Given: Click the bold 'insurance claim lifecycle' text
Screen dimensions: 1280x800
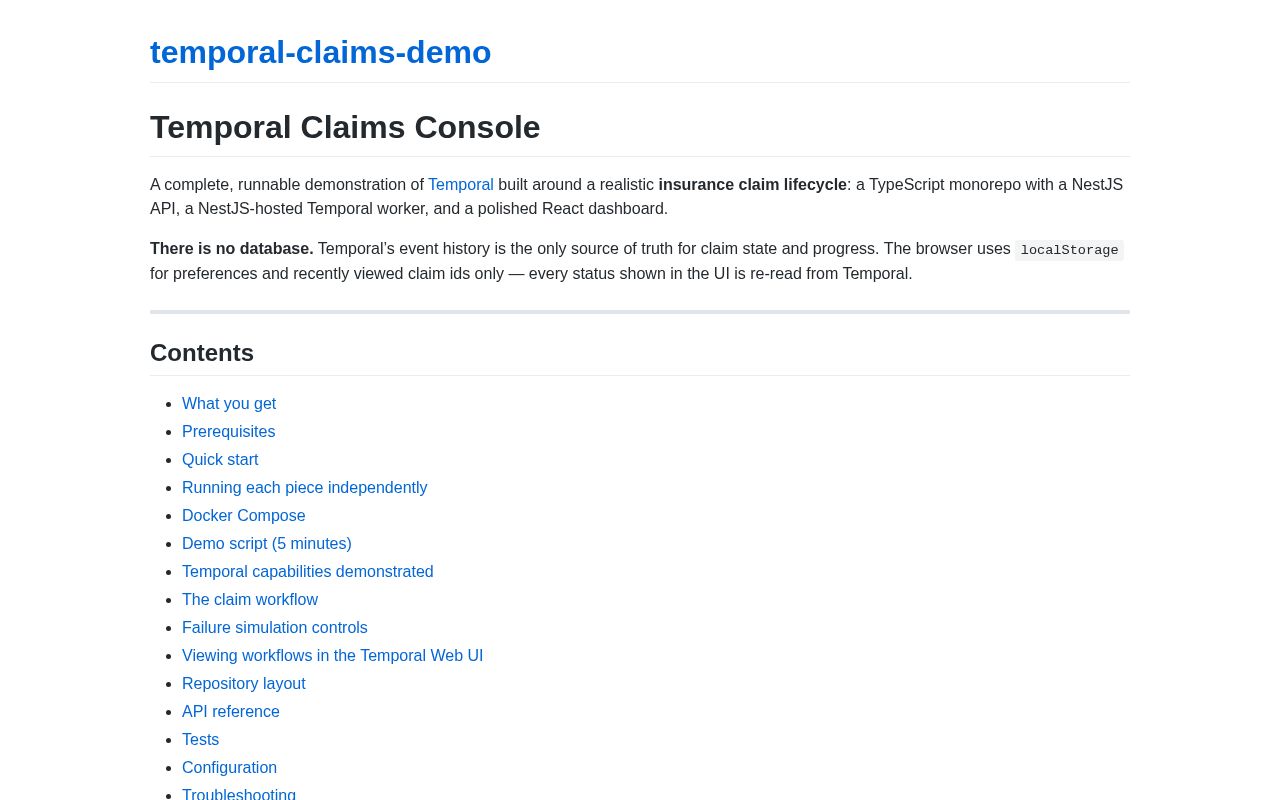Looking at the screenshot, I should tap(752, 185).
